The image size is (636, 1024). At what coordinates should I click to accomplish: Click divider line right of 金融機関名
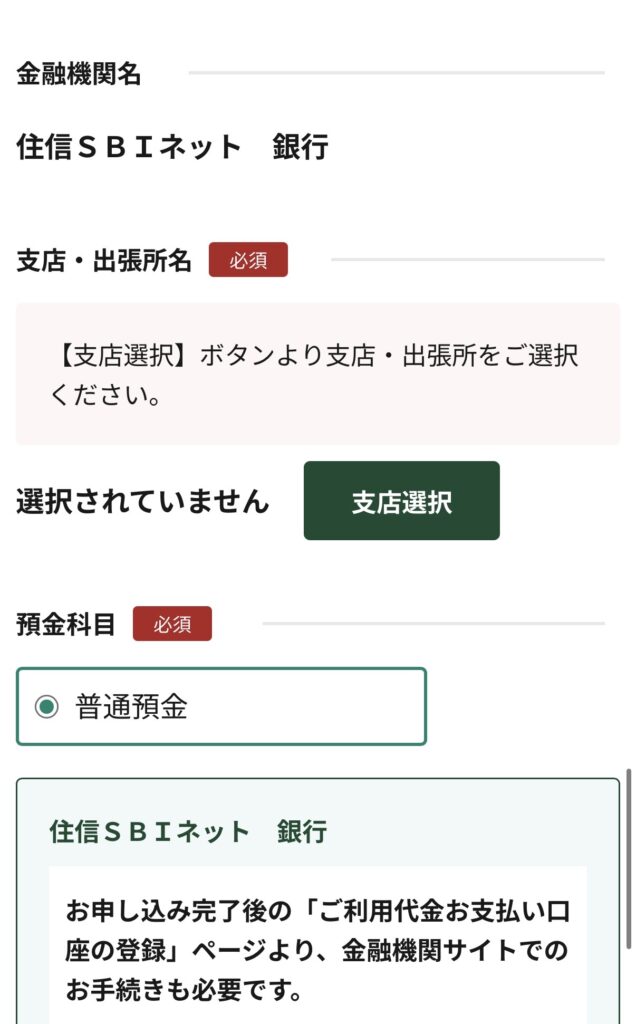pos(396,73)
